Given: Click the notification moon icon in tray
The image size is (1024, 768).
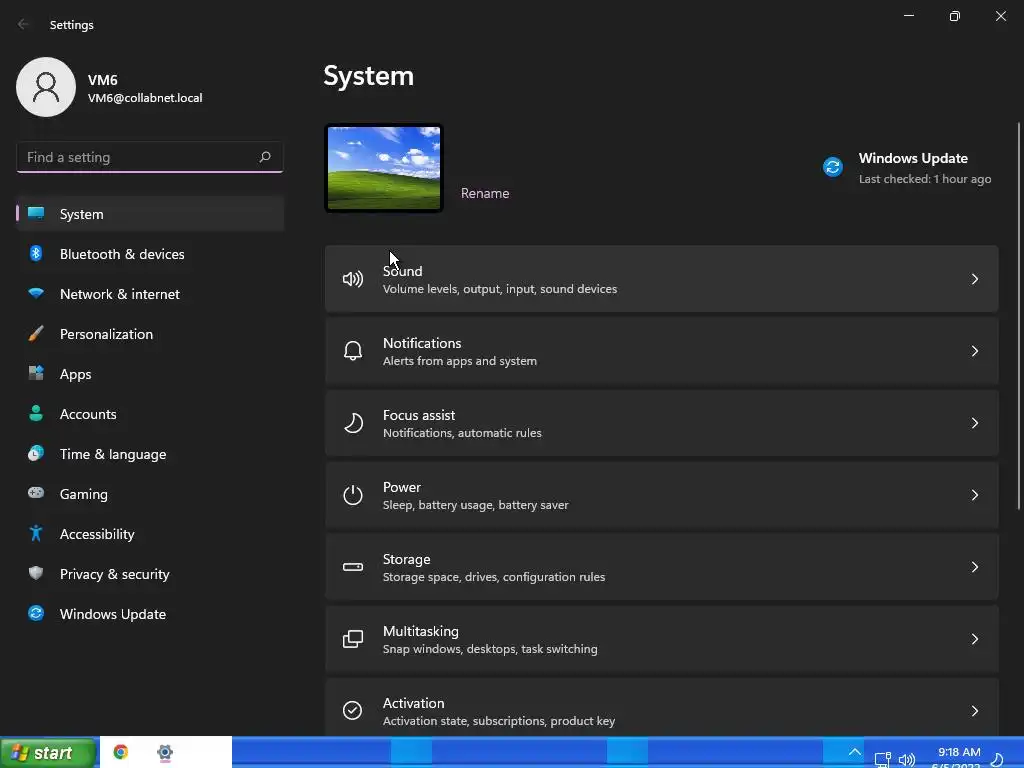Looking at the screenshot, I should pyautogui.click(x=997, y=759).
